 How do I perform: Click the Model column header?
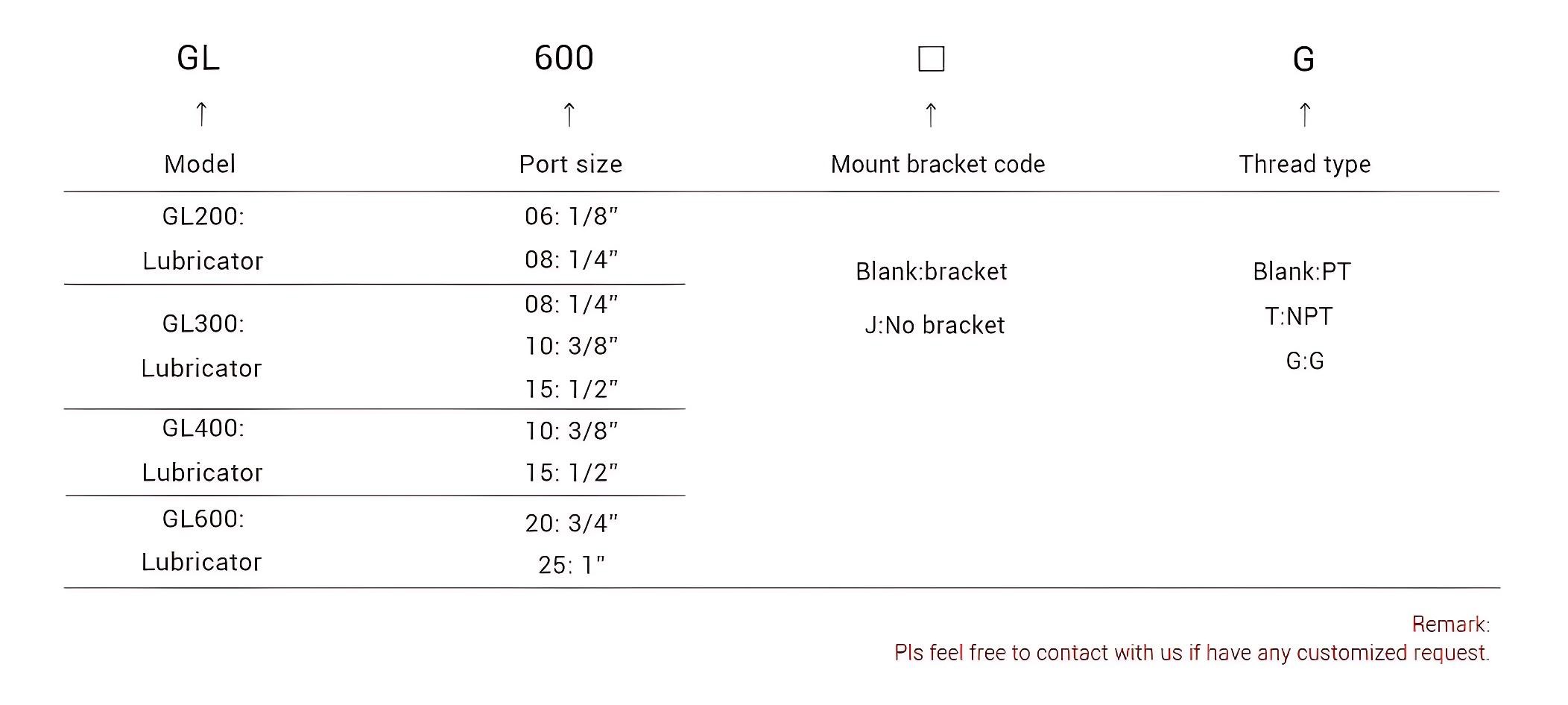tap(200, 164)
